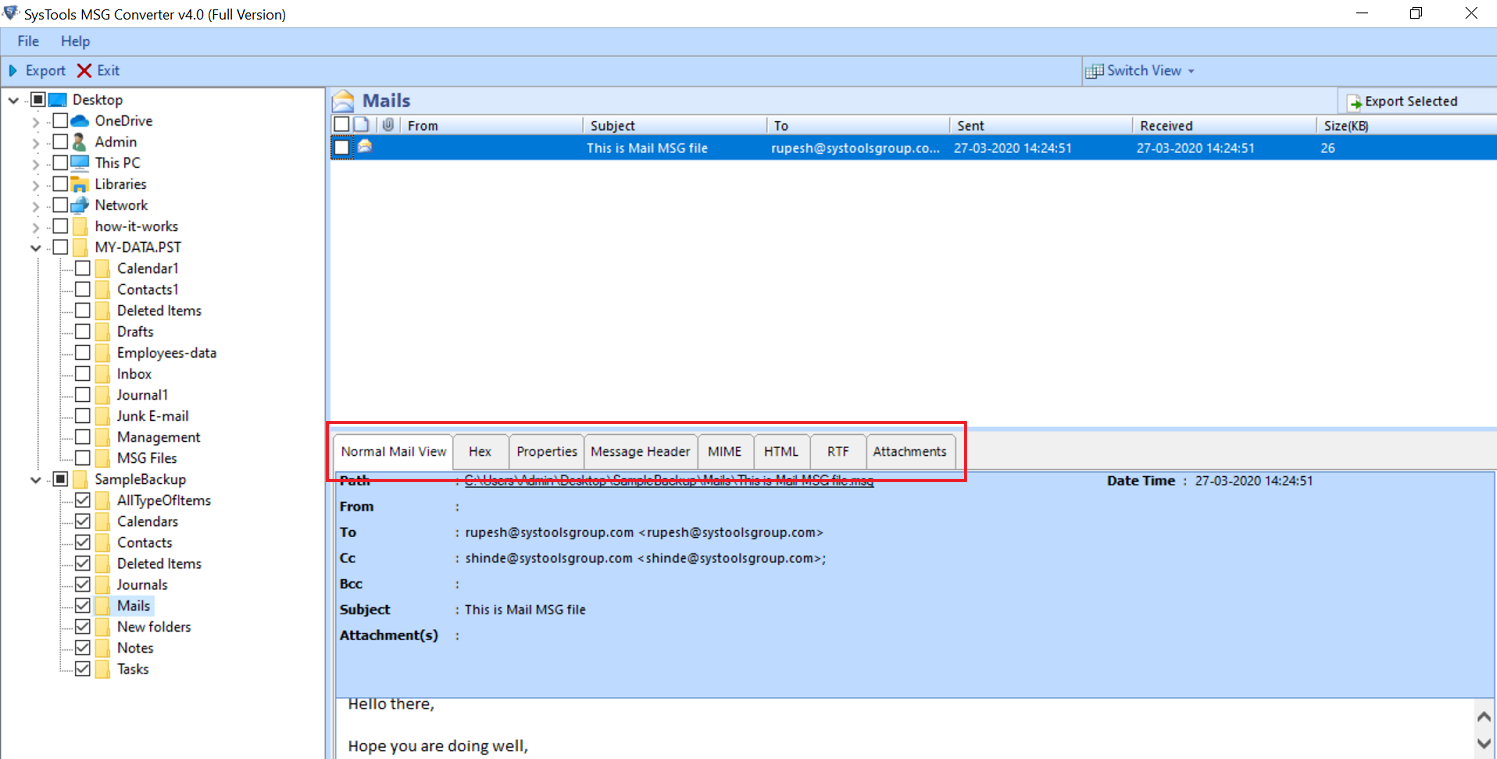
Task: Click the Tasks folder icon
Action: pos(102,669)
